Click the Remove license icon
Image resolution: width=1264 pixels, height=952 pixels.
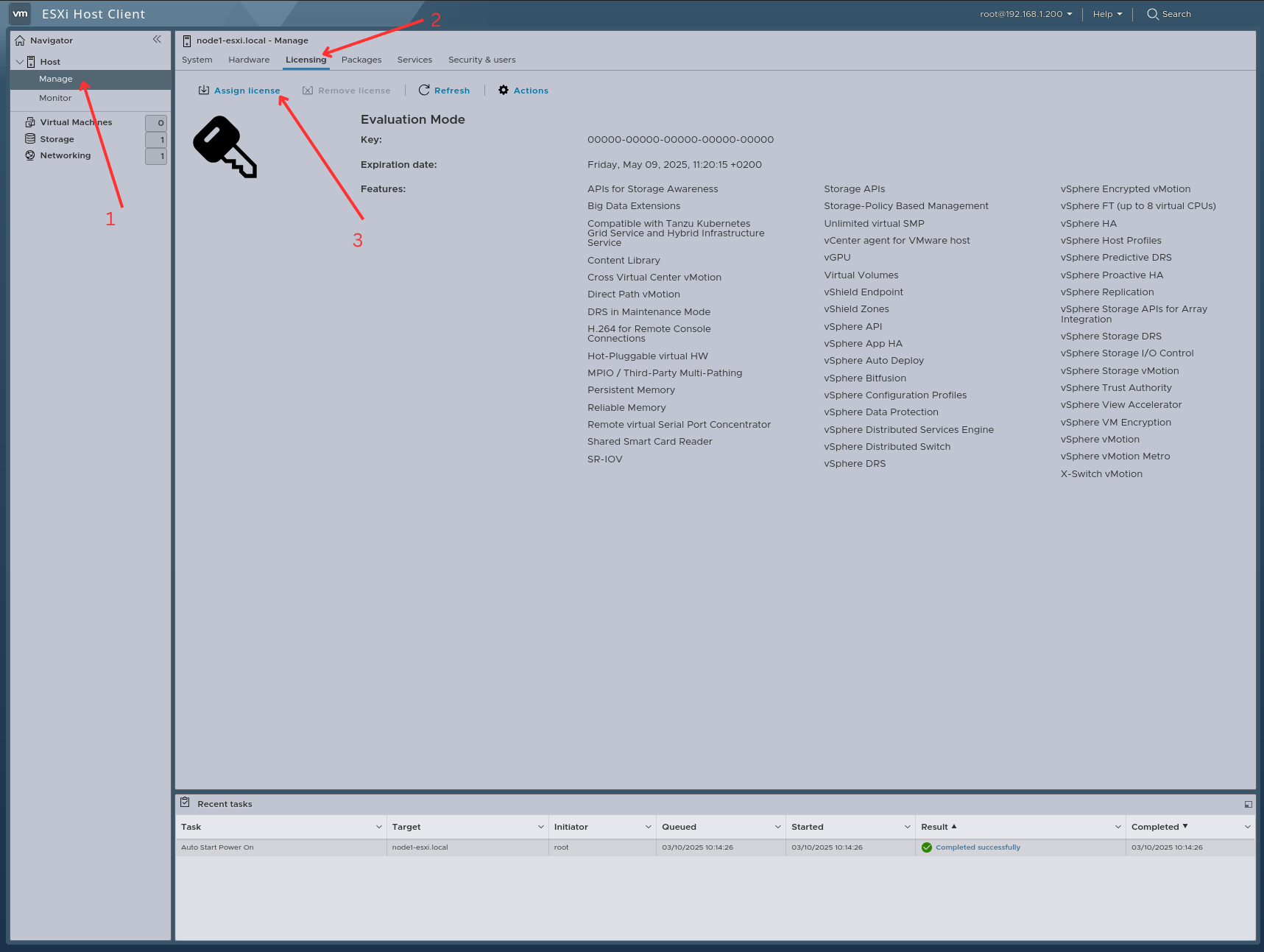click(x=308, y=90)
